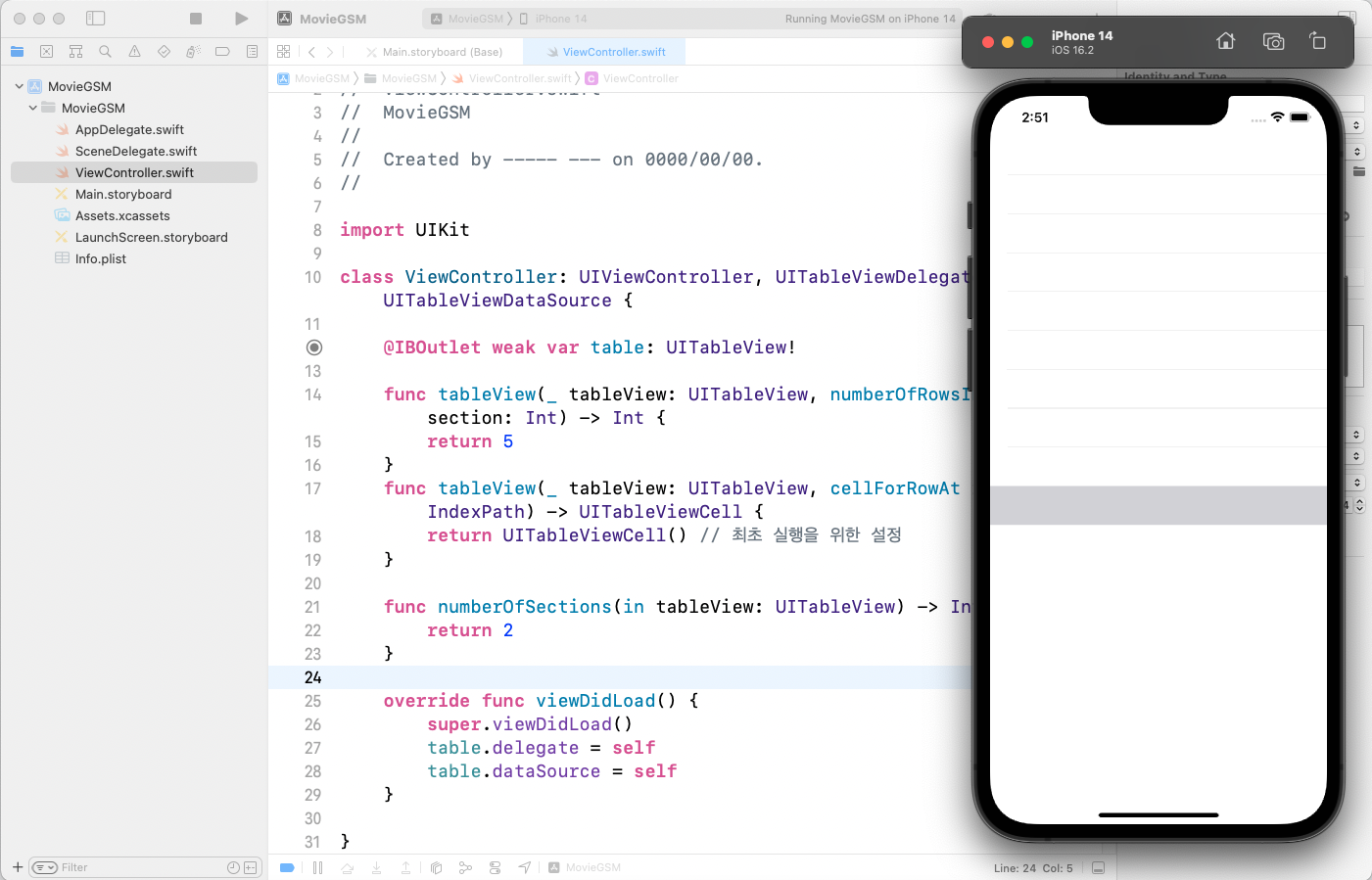Stop the running MovieGSM app
This screenshot has height=880, width=1372.
point(196,19)
